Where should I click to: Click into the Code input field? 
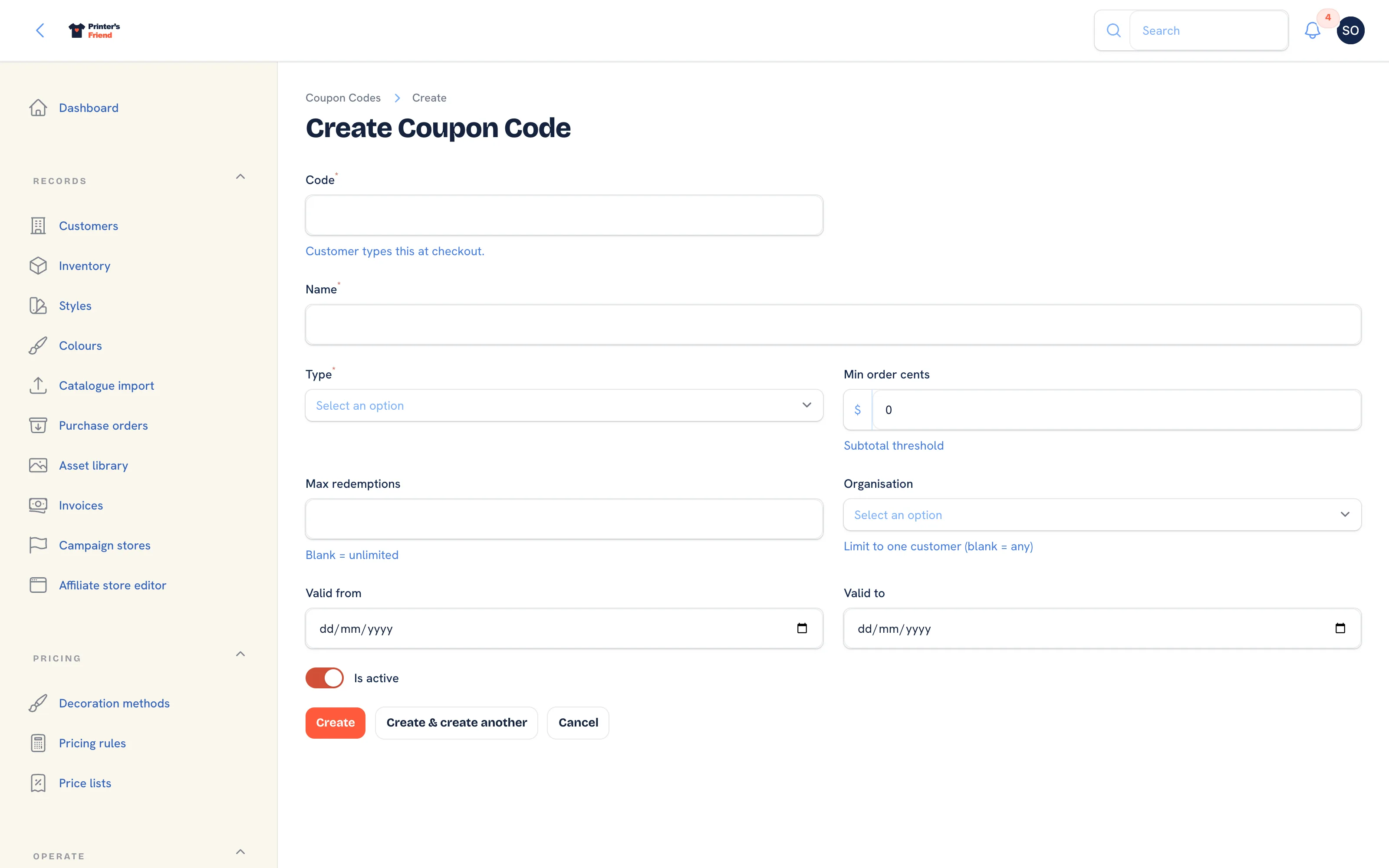pos(564,215)
